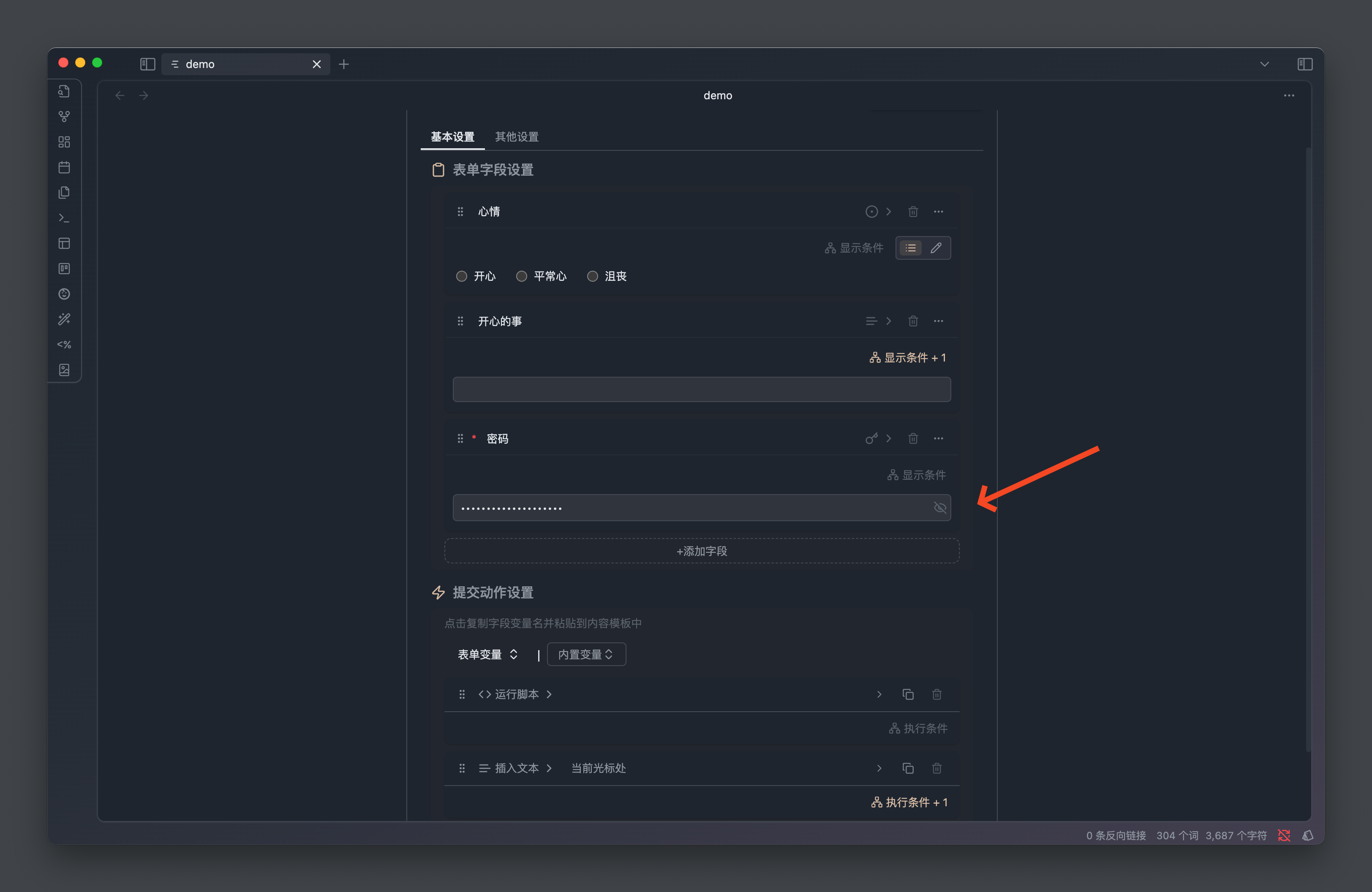1372x892 pixels.
Task: Expand the 开心的事 field type chevron
Action: click(x=888, y=321)
